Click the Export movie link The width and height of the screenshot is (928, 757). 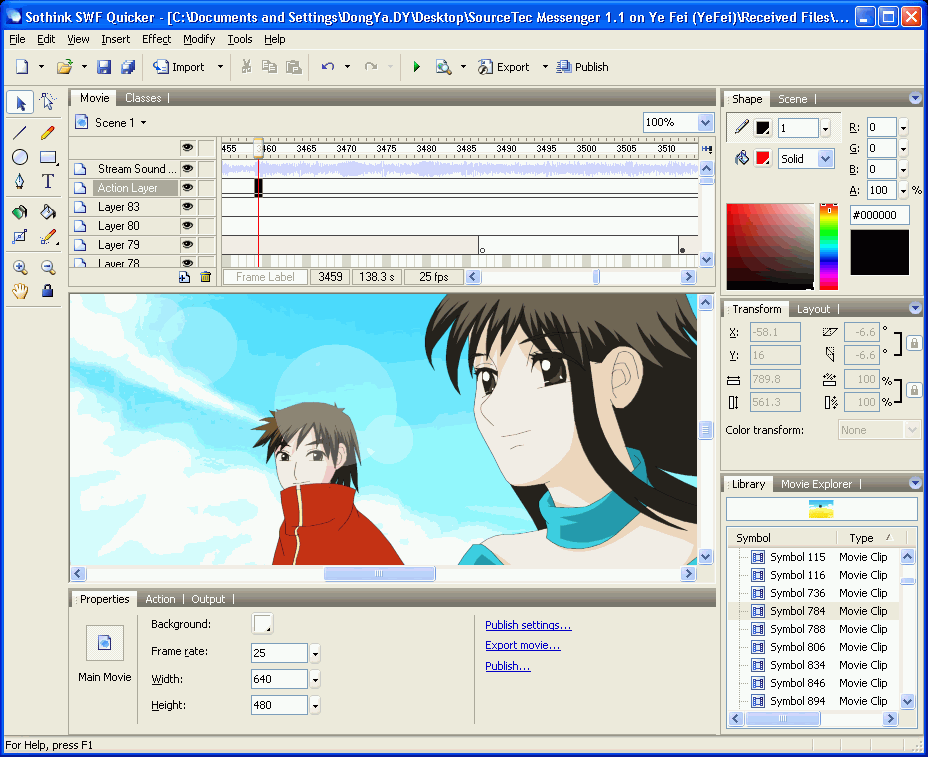tap(523, 645)
